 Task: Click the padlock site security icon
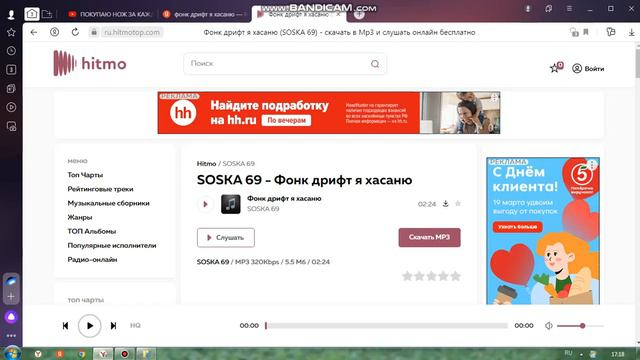[x=94, y=32]
